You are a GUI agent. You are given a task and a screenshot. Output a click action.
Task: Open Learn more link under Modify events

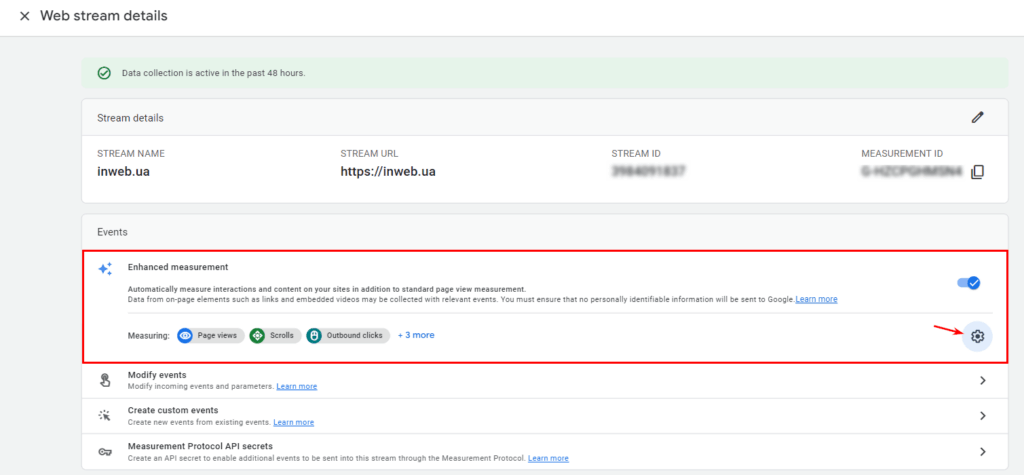tap(296, 386)
